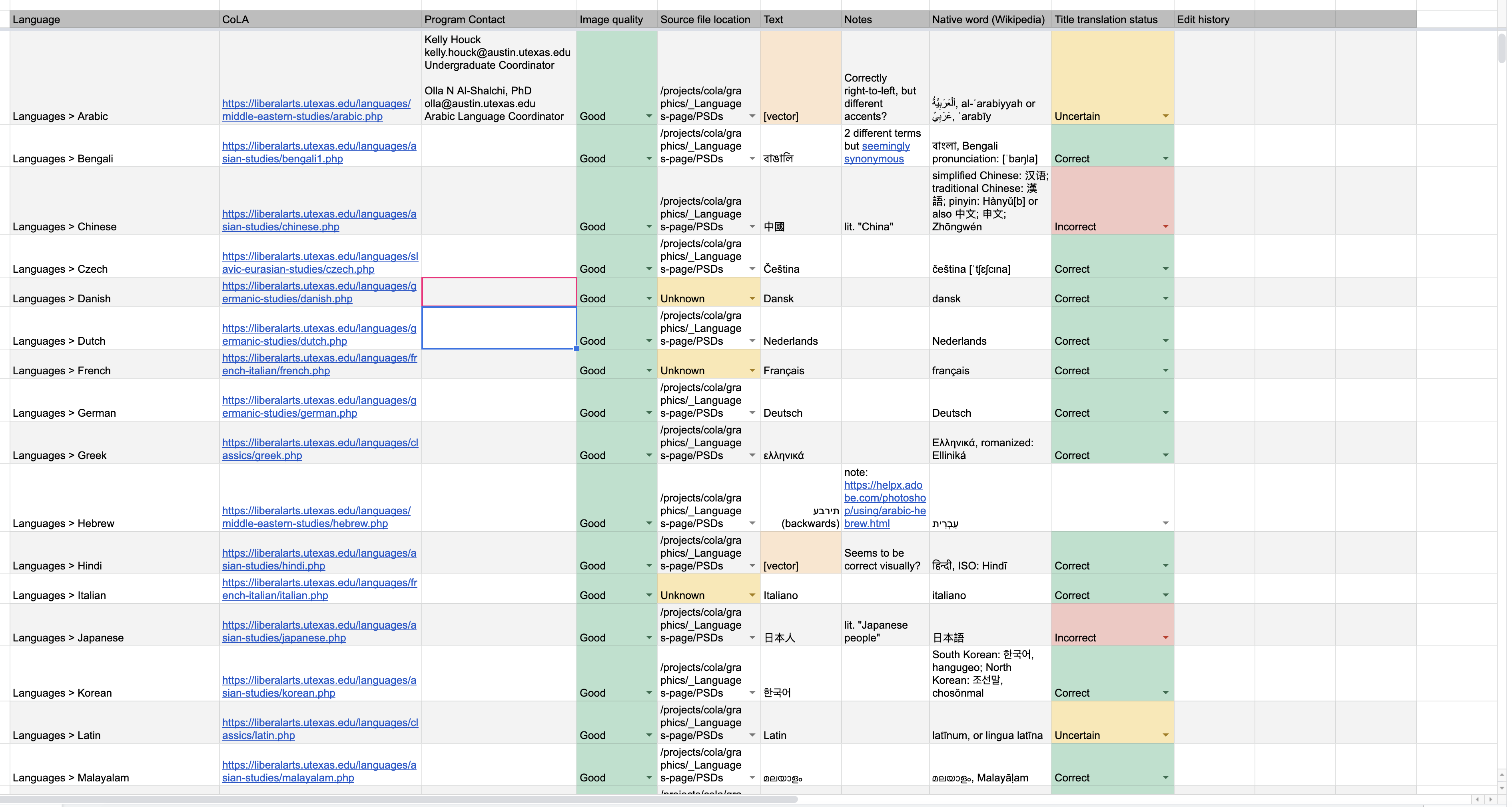Expand Image quality dropdown for German row
This screenshot has width=1512, height=807.
(648, 413)
